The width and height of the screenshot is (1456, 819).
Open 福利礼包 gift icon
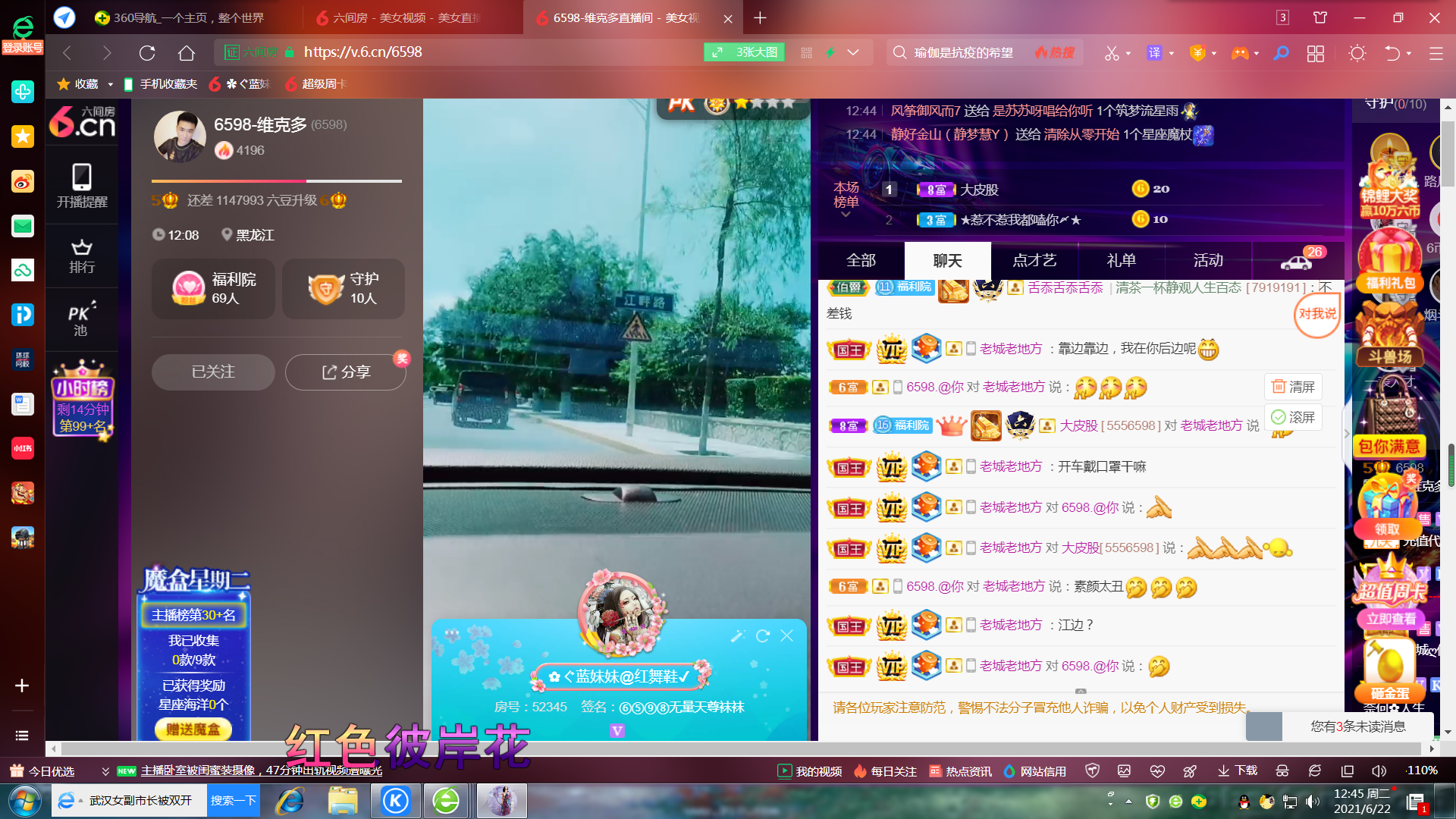[1390, 262]
